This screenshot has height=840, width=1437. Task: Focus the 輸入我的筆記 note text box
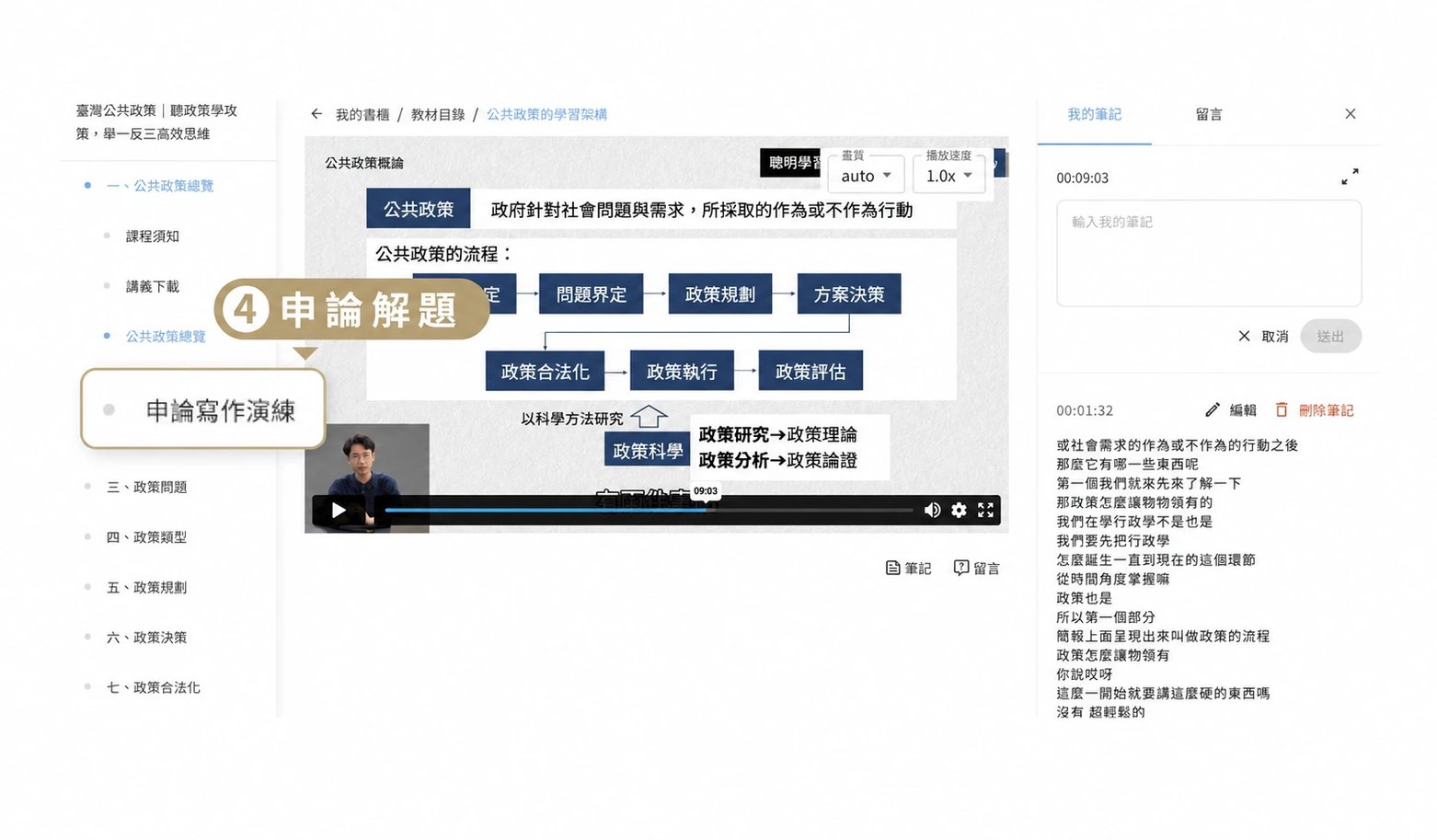[x=1209, y=253]
